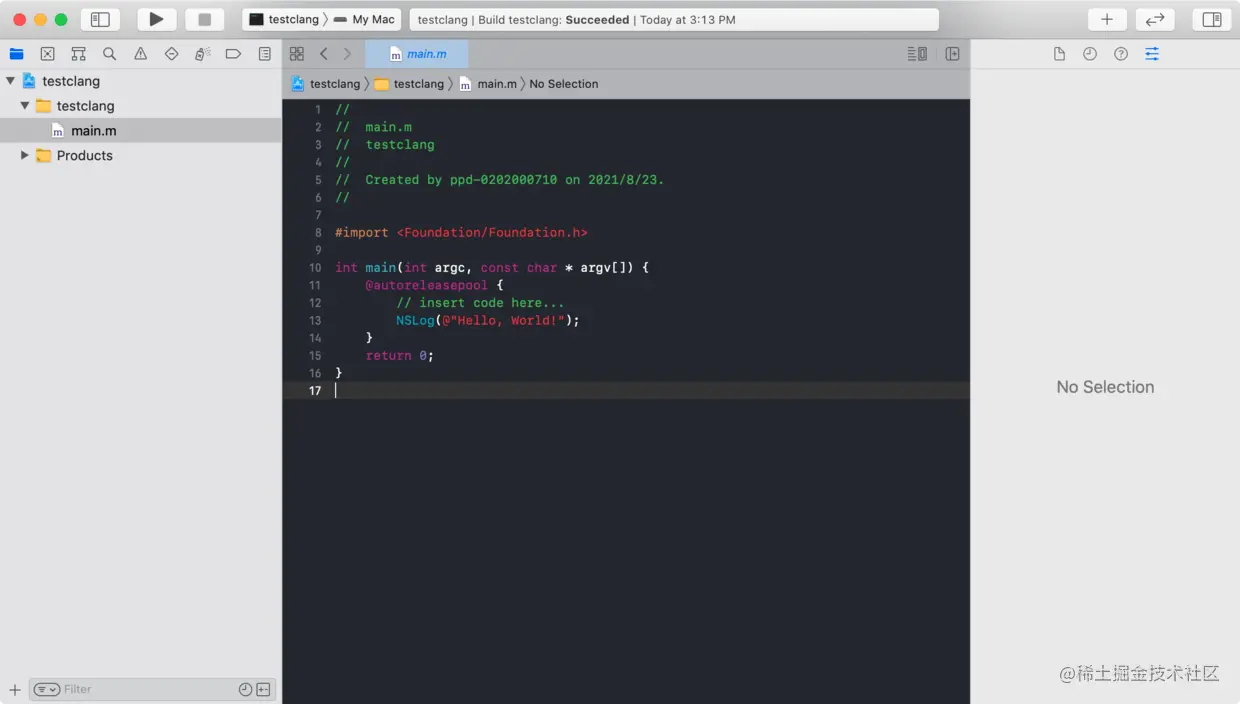Screen dimensions: 1240x704
Task: Go back in editor history
Action: [x=323, y=54]
